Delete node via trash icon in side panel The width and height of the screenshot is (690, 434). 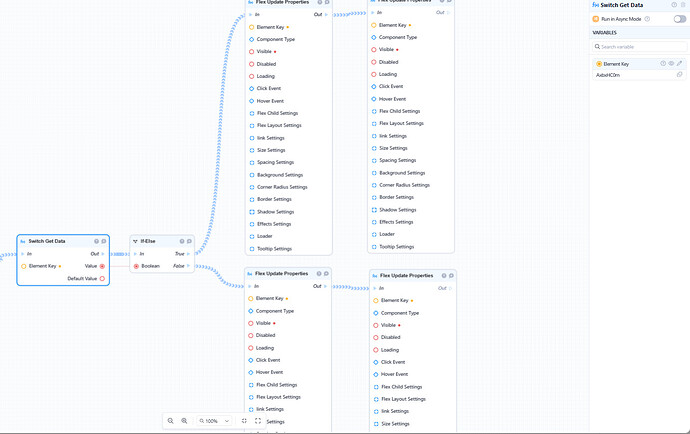[x=683, y=5]
